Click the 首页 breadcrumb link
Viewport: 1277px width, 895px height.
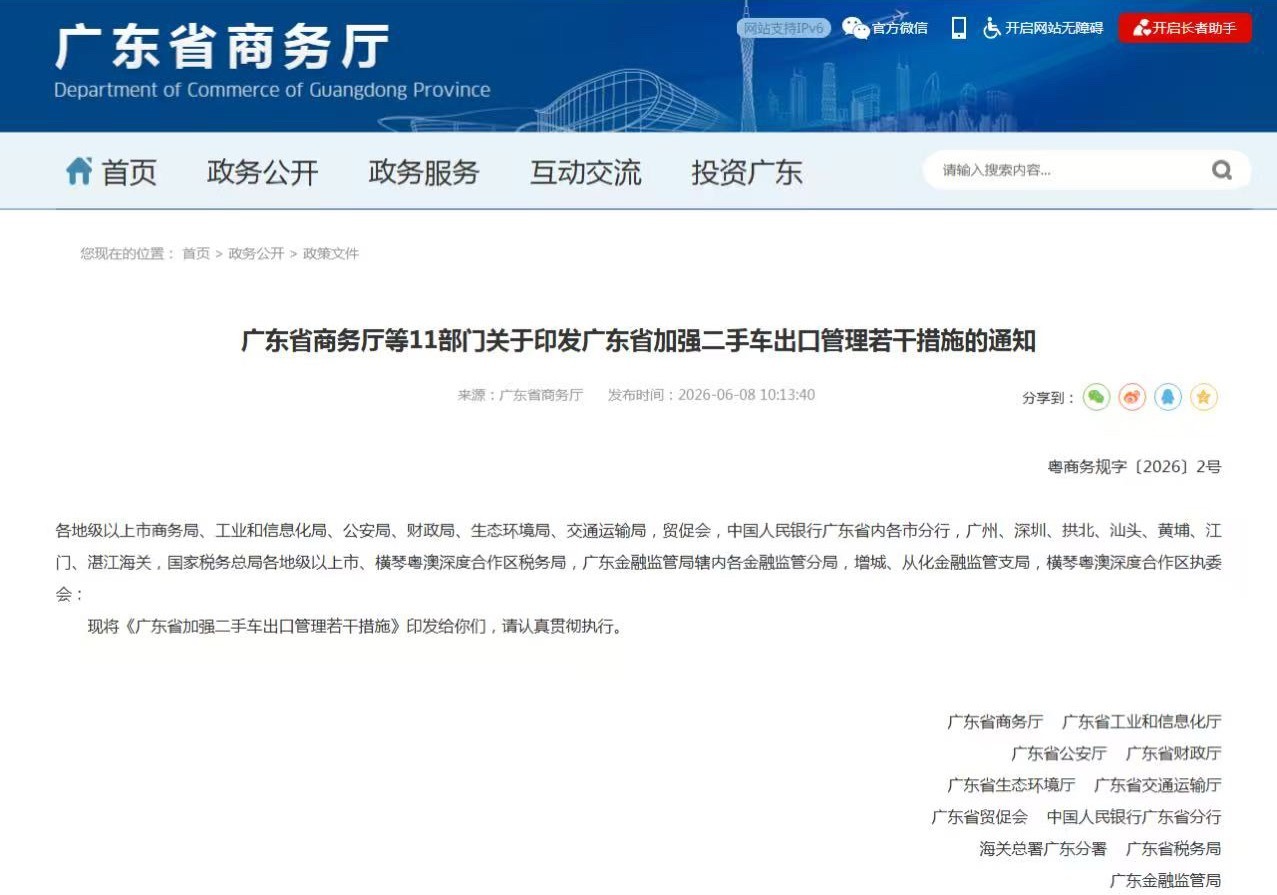pyautogui.click(x=196, y=254)
